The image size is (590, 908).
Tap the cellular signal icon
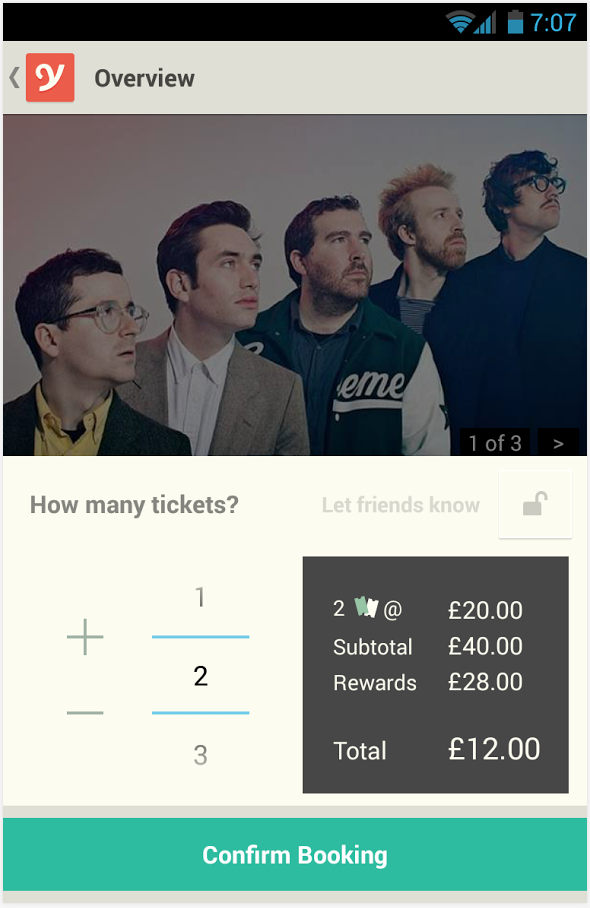(485, 23)
